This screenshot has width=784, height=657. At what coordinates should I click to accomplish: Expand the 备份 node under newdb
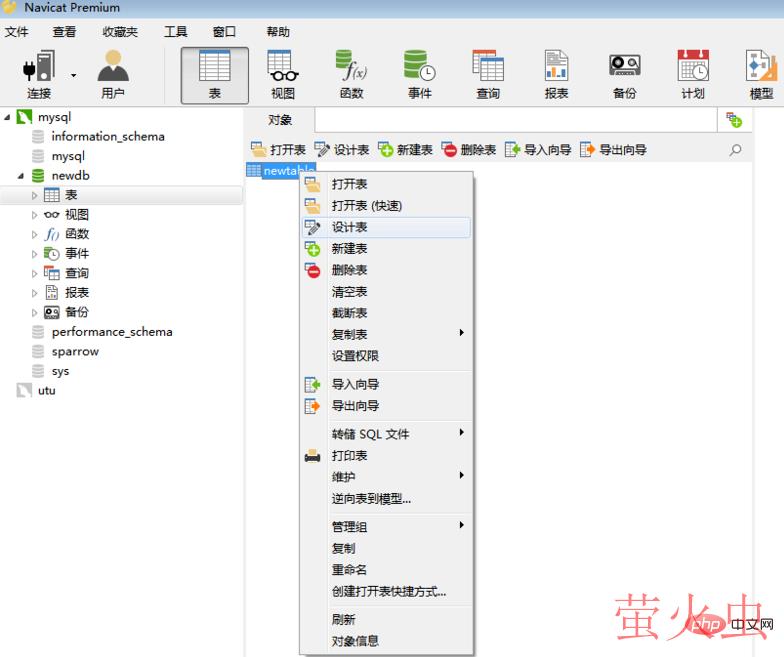pos(34,312)
